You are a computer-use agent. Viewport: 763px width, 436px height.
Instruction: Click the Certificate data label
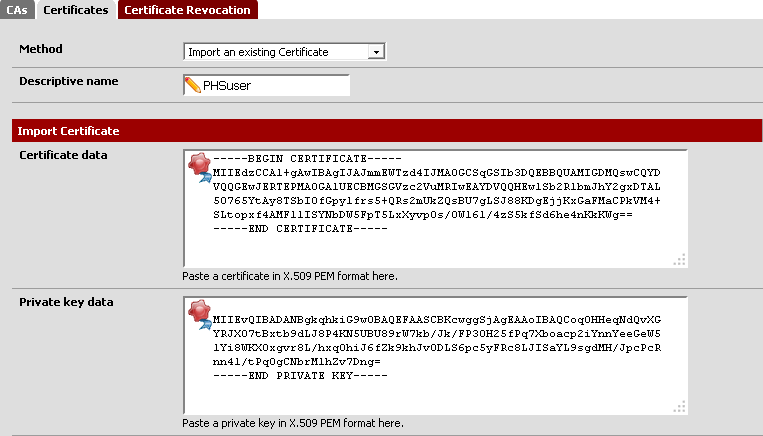(63, 155)
